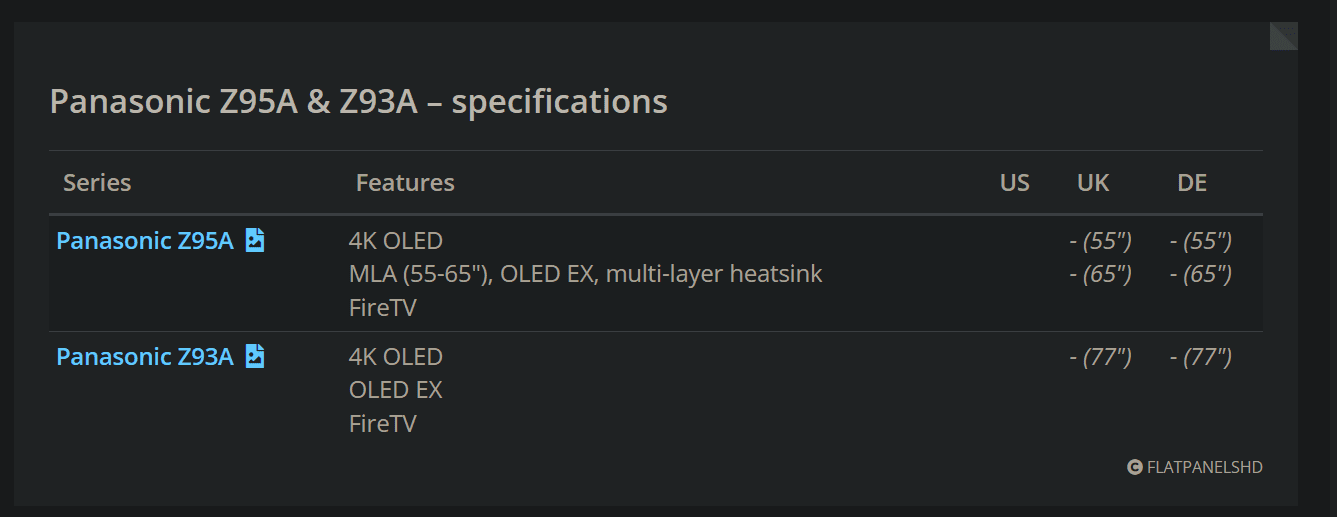Open the Panasonic Z93A series link
Screen dimensions: 1337x517
tap(145, 357)
